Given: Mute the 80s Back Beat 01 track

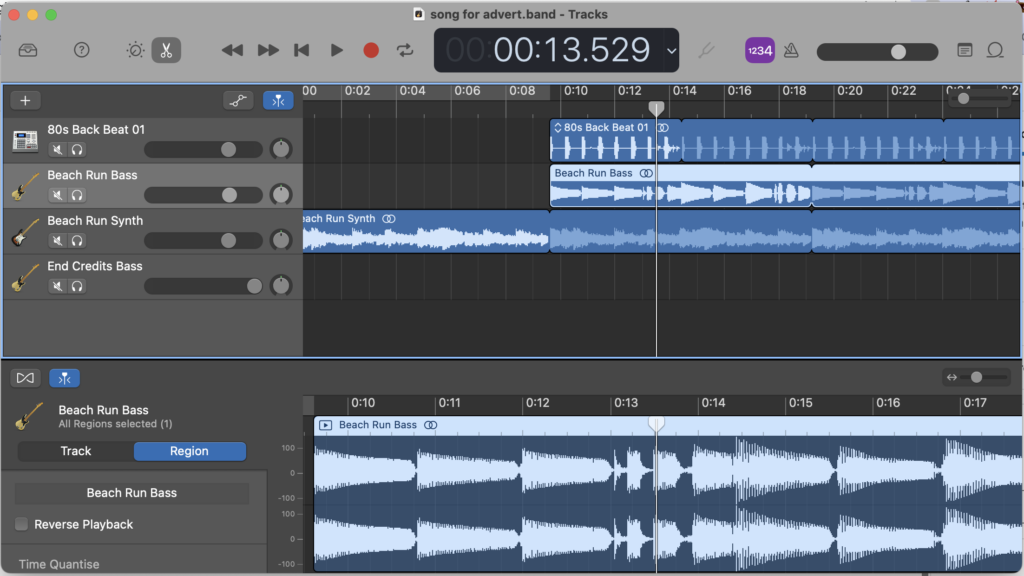Looking at the screenshot, I should [x=57, y=150].
